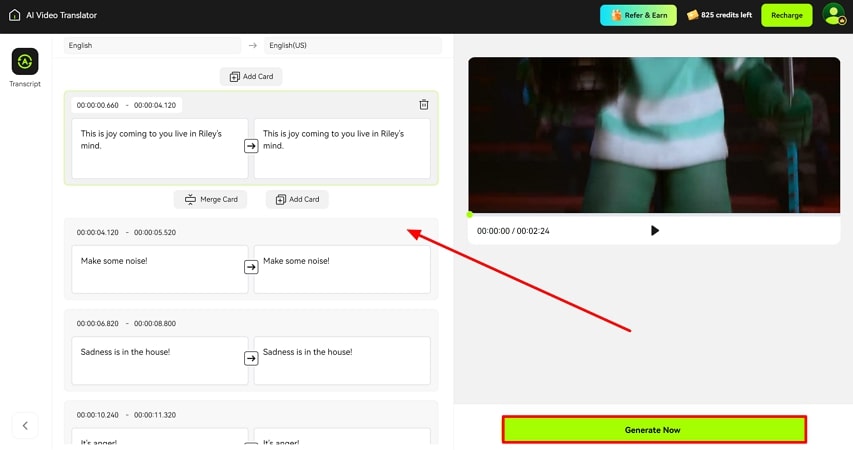Edit translated text of the Riley's mind card
The height and width of the screenshot is (450, 853).
click(x=342, y=149)
